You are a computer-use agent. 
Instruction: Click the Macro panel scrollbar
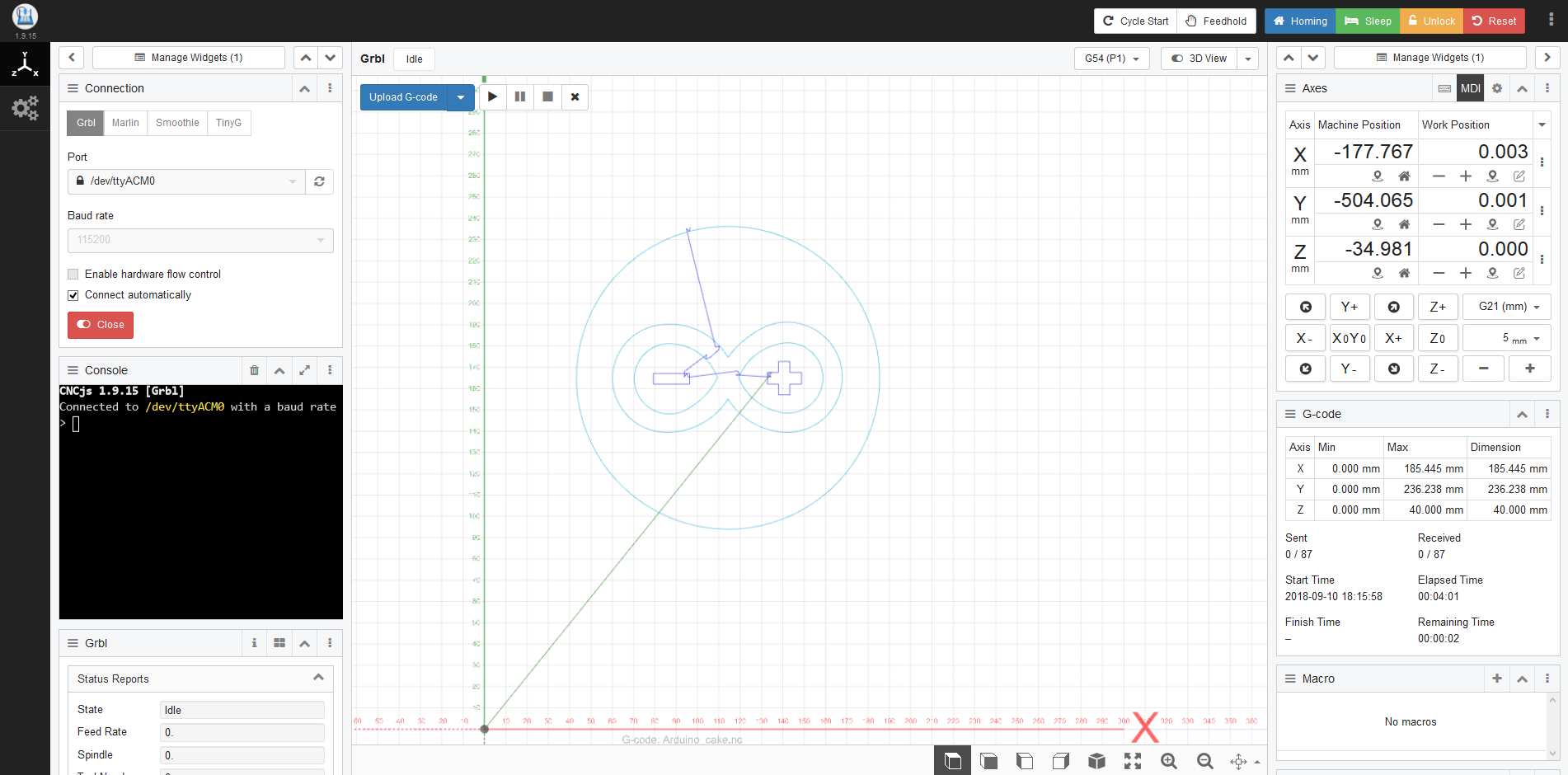coord(1552,726)
